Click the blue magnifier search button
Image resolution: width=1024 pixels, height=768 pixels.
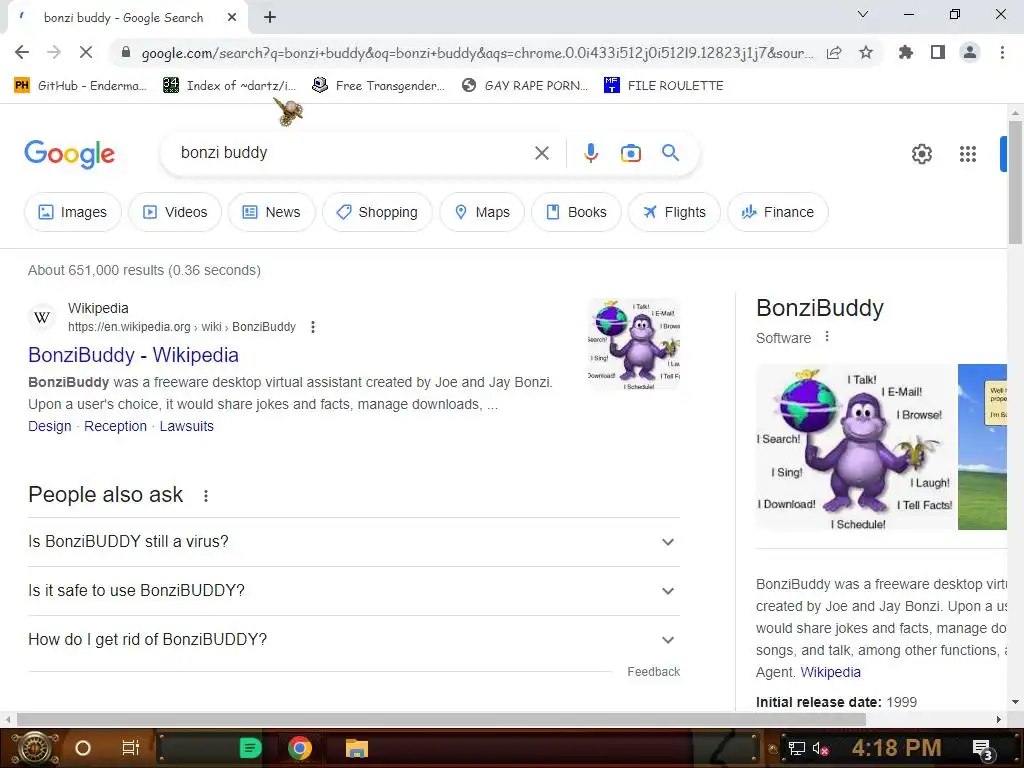pyautogui.click(x=670, y=153)
